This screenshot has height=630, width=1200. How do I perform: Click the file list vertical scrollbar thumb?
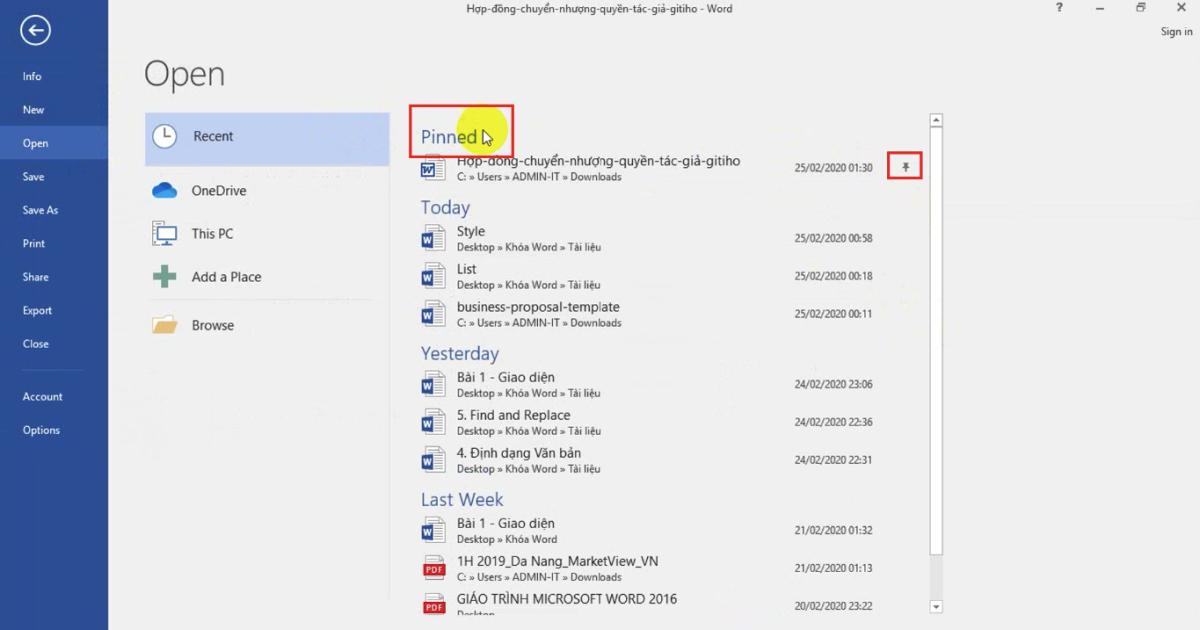[x=936, y=340]
